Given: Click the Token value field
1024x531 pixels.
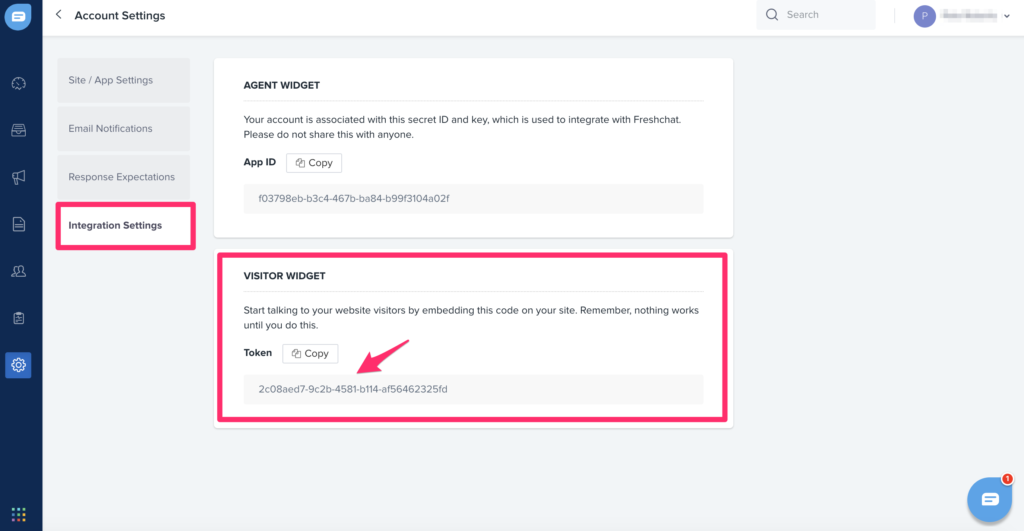Looking at the screenshot, I should [x=473, y=389].
